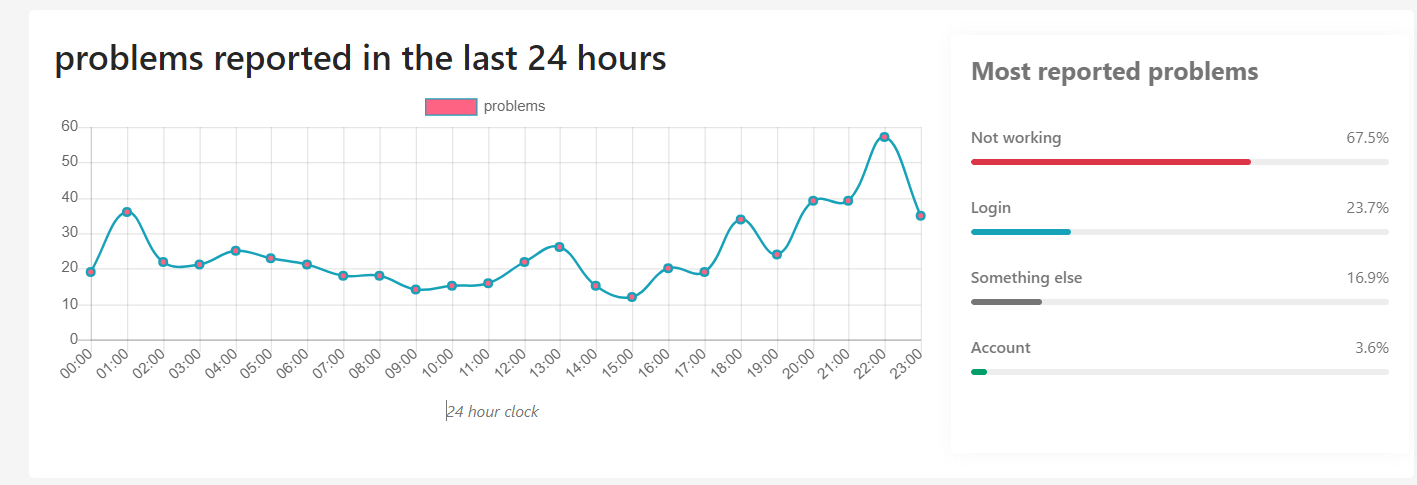Click the problems legend label

514,106
